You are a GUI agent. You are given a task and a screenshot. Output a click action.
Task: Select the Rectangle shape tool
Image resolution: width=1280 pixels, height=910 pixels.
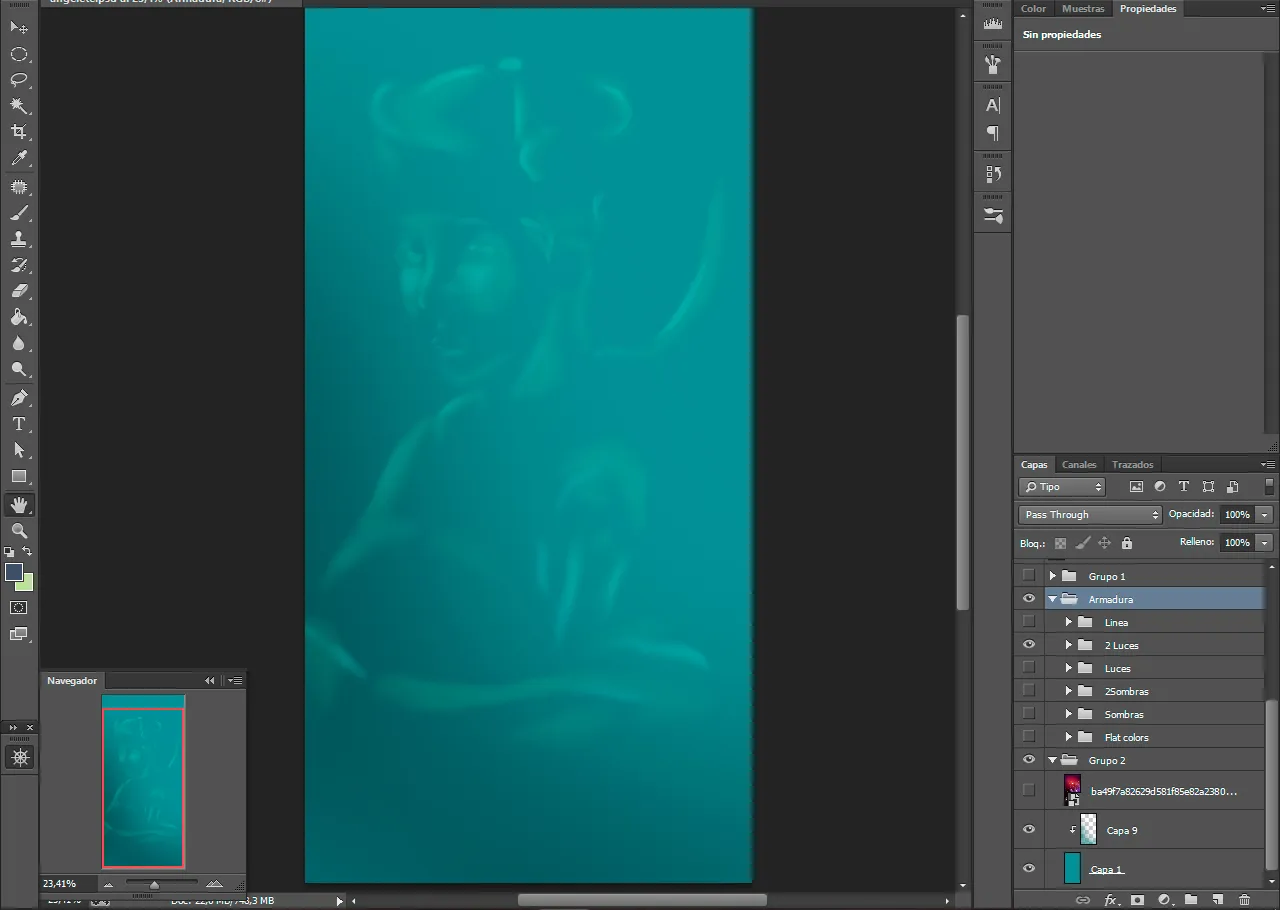19,476
